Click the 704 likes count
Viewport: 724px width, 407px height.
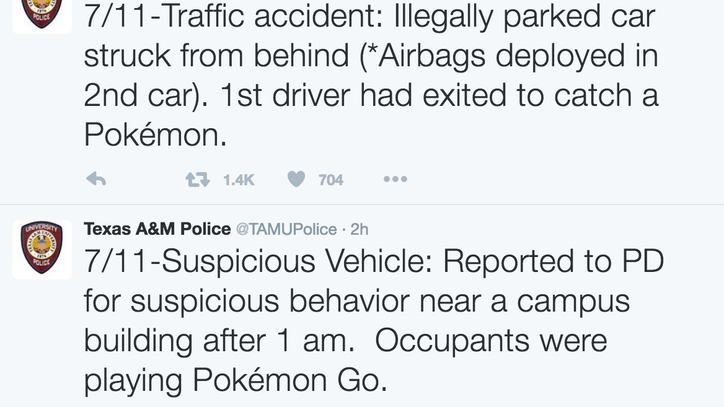(331, 180)
